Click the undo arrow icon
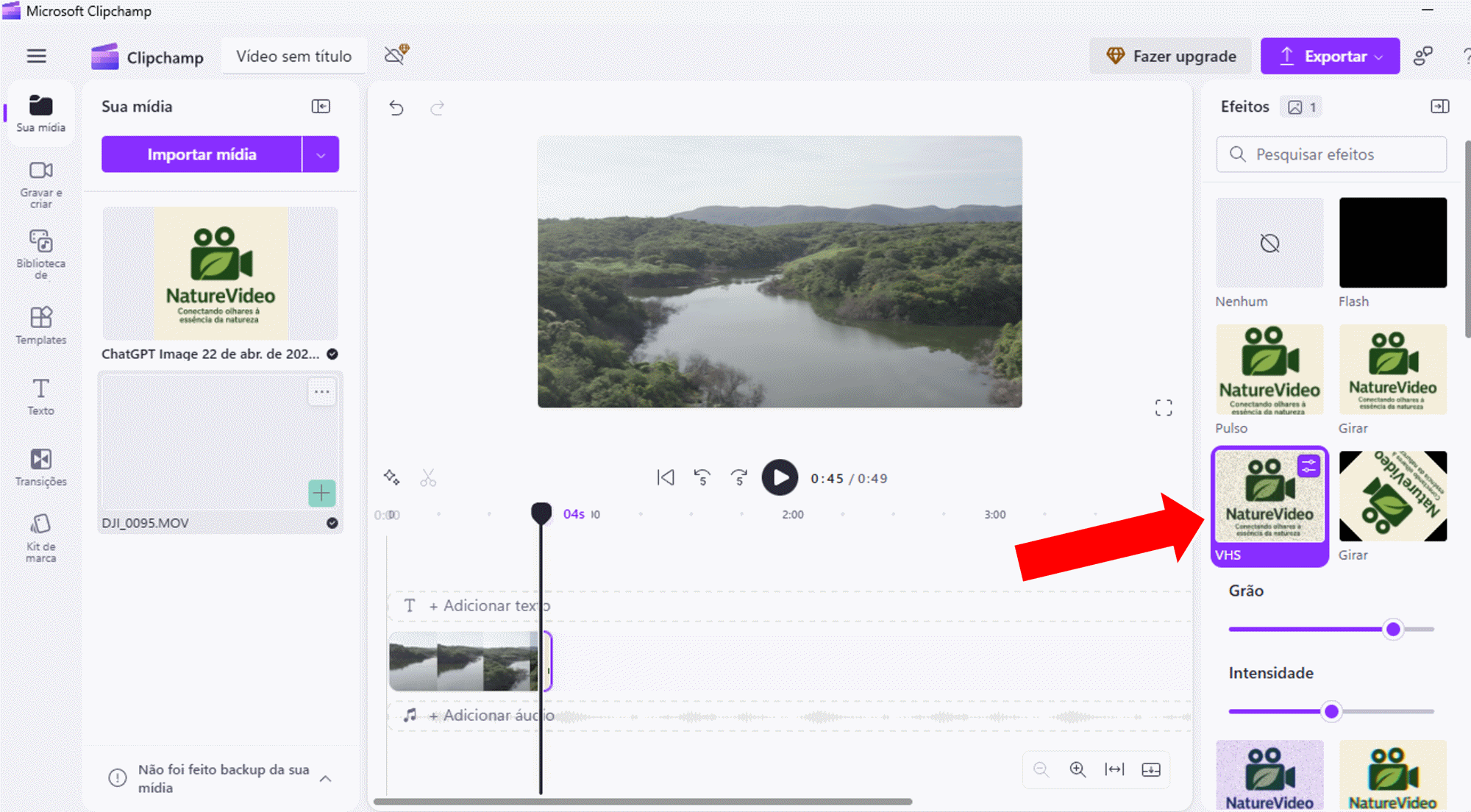Viewport: 1471px width, 812px height. (x=396, y=108)
